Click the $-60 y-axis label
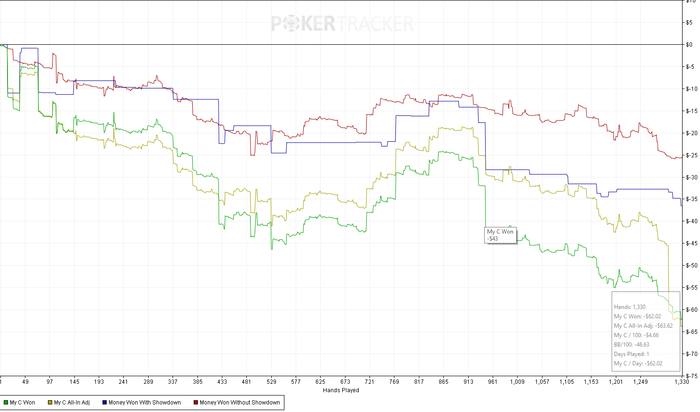Image resolution: width=700 pixels, height=412 pixels. coord(690,309)
